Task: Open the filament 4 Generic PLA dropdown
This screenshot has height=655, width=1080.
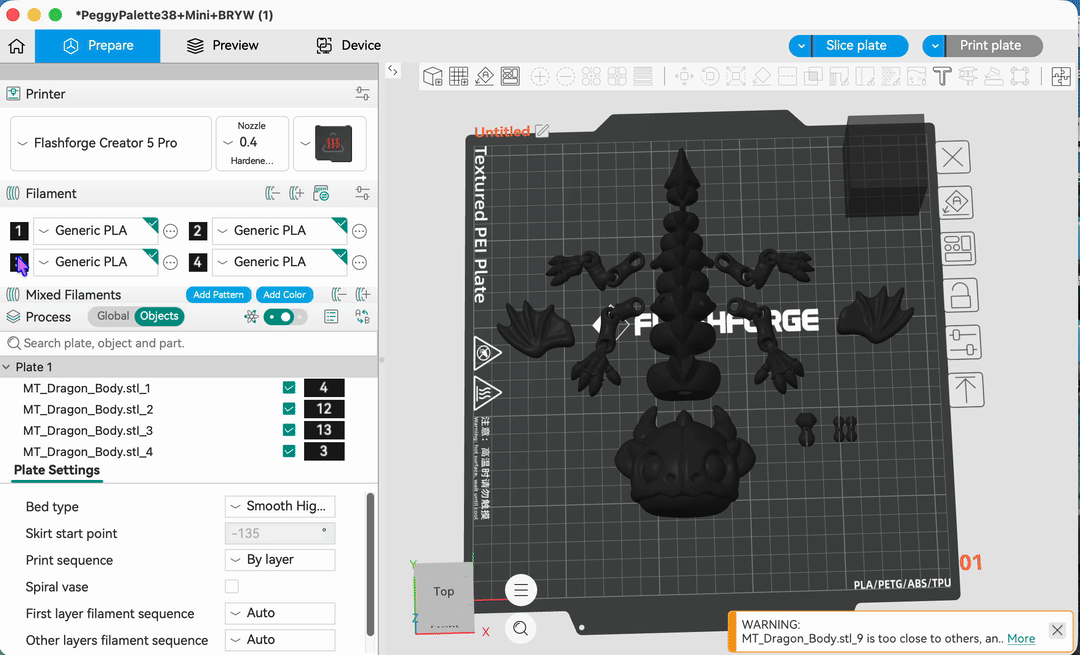Action: pos(280,262)
